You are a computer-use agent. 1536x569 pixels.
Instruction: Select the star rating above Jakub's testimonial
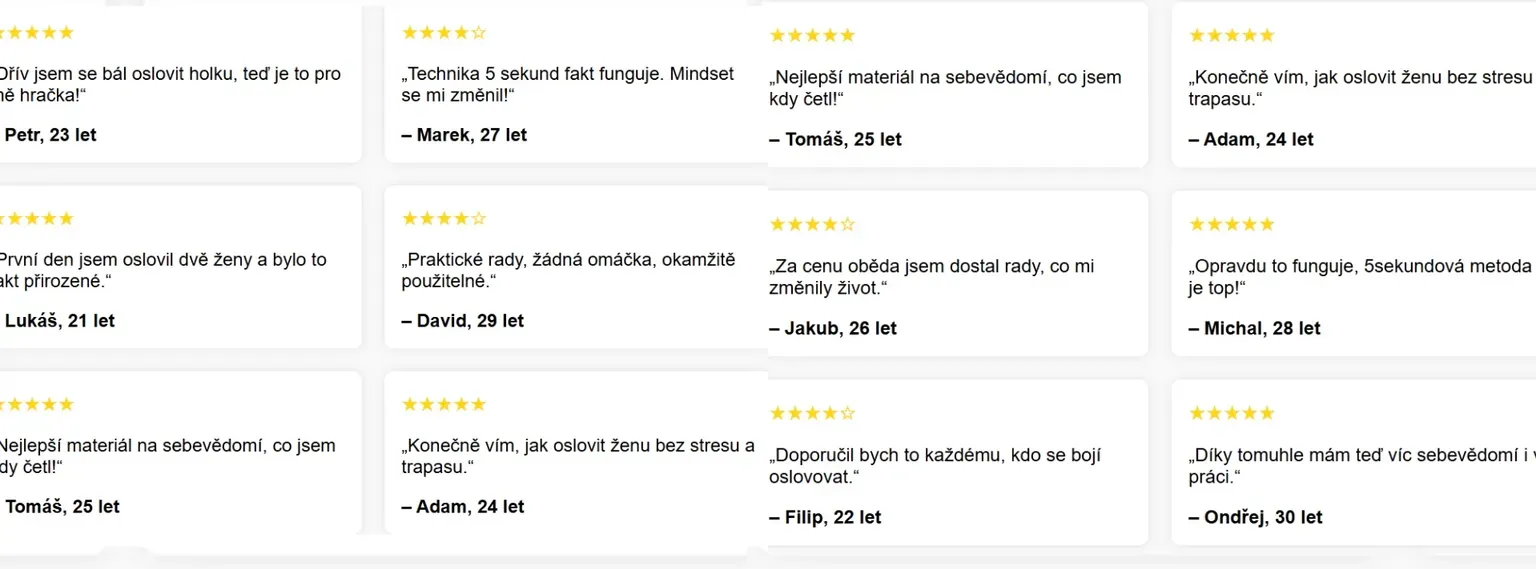tap(811, 225)
